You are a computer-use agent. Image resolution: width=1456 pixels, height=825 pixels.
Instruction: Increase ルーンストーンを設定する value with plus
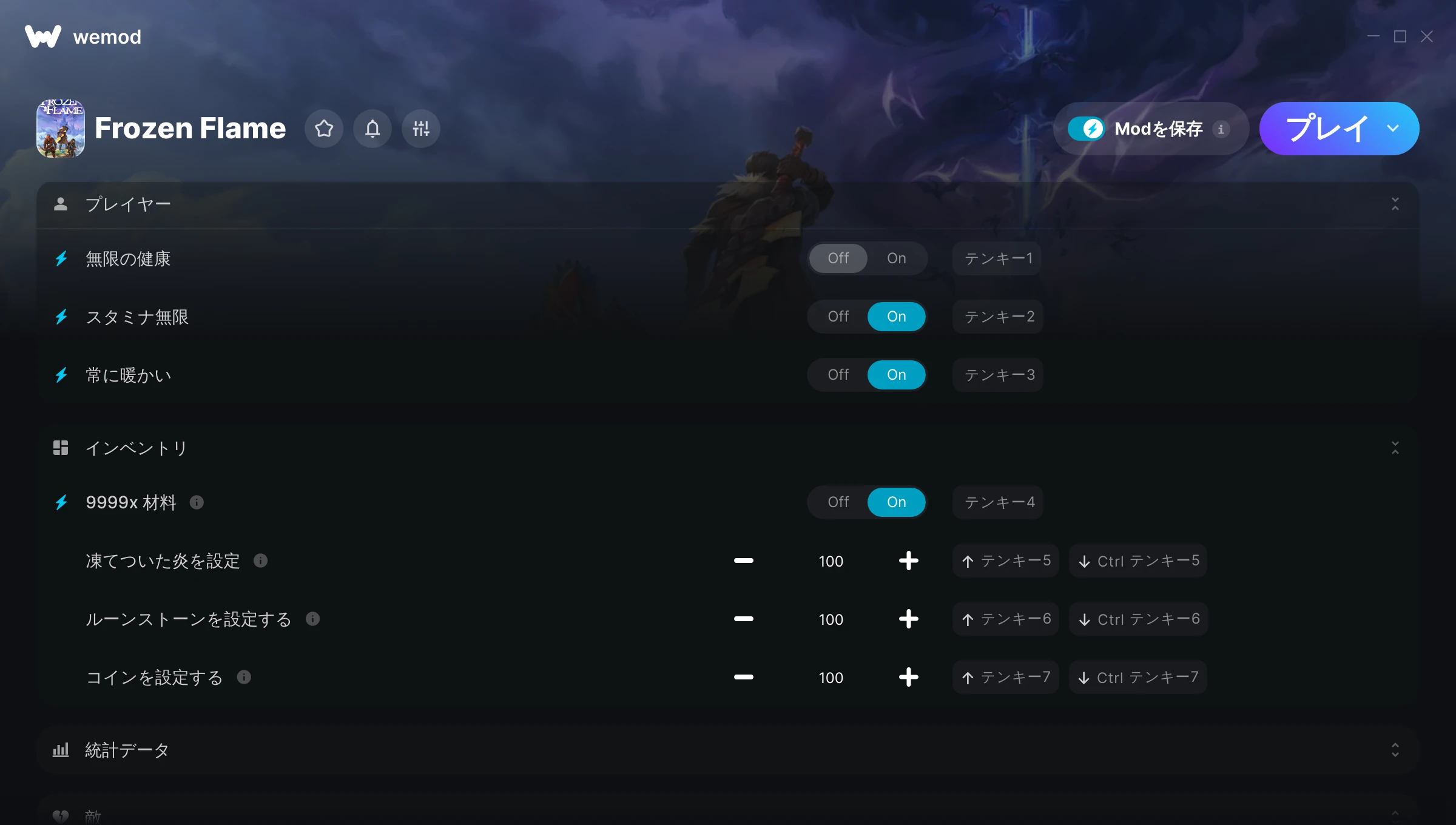tap(908, 619)
